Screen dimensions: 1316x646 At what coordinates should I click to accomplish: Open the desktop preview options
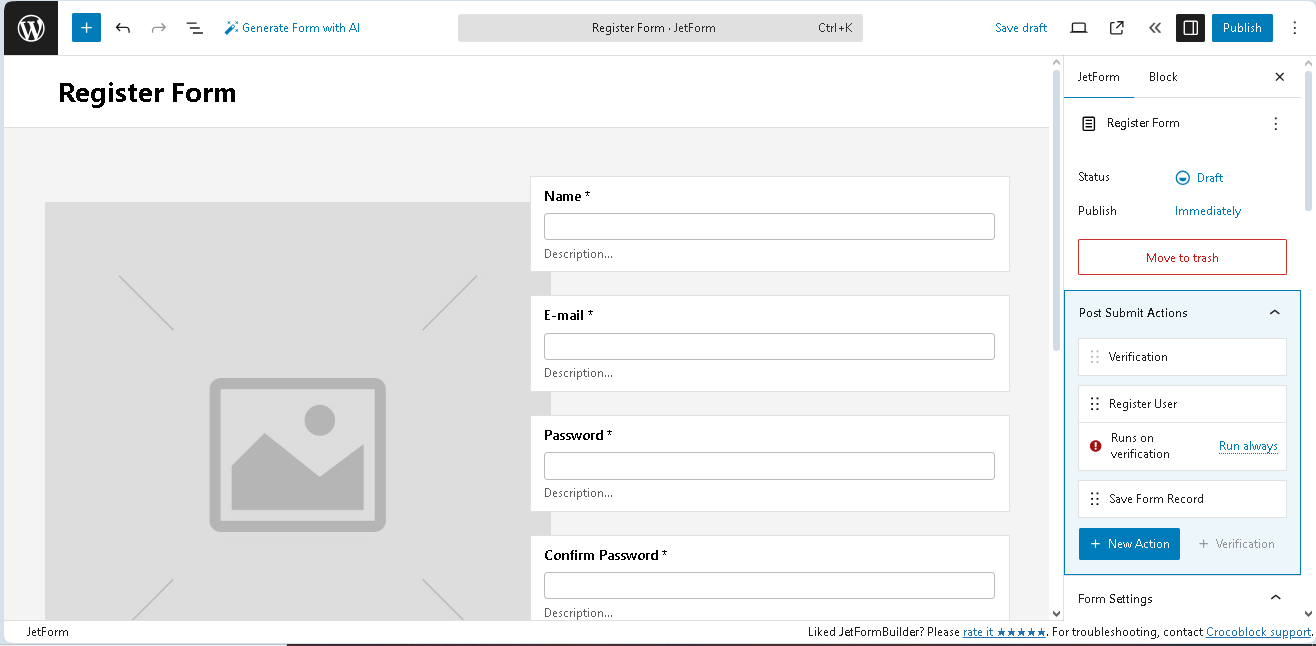click(x=1078, y=28)
